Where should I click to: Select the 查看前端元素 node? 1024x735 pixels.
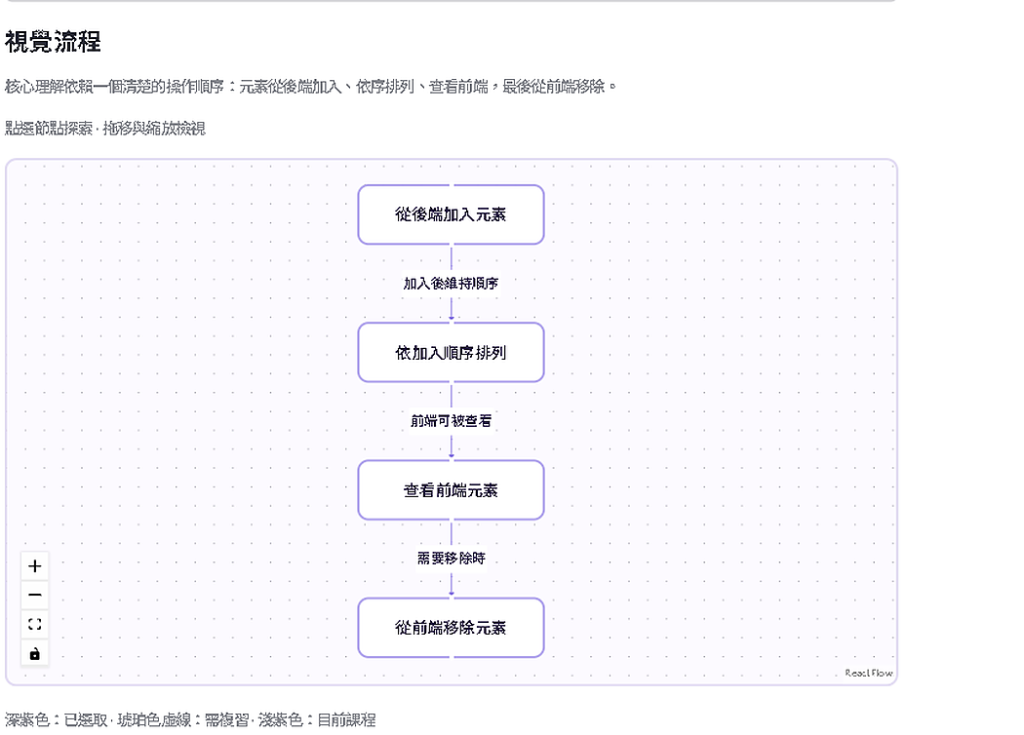(451, 490)
